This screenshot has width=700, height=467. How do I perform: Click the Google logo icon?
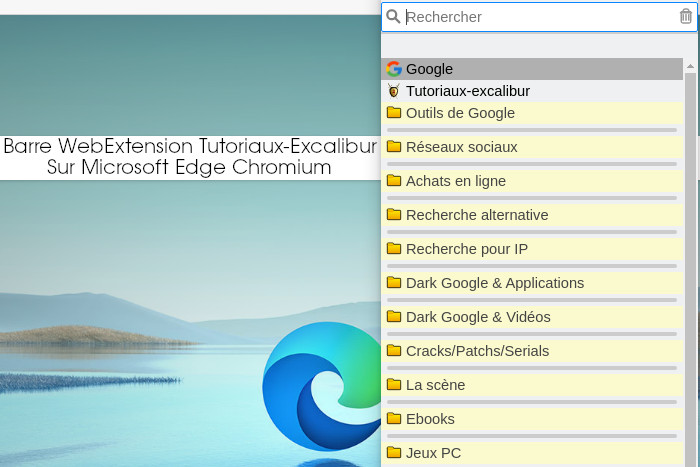tap(394, 69)
